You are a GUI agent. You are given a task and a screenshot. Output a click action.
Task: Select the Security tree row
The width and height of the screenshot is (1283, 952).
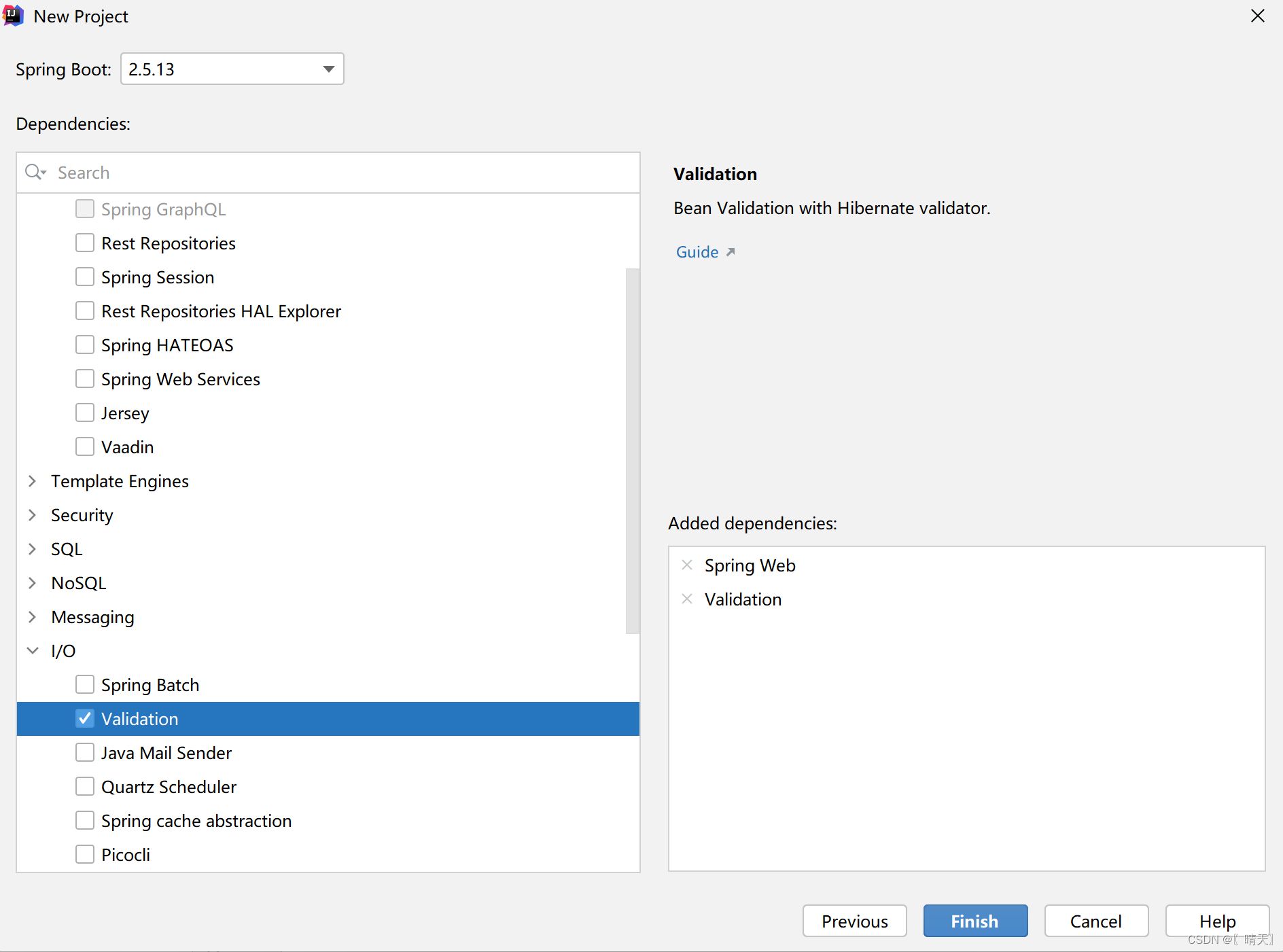(x=328, y=515)
